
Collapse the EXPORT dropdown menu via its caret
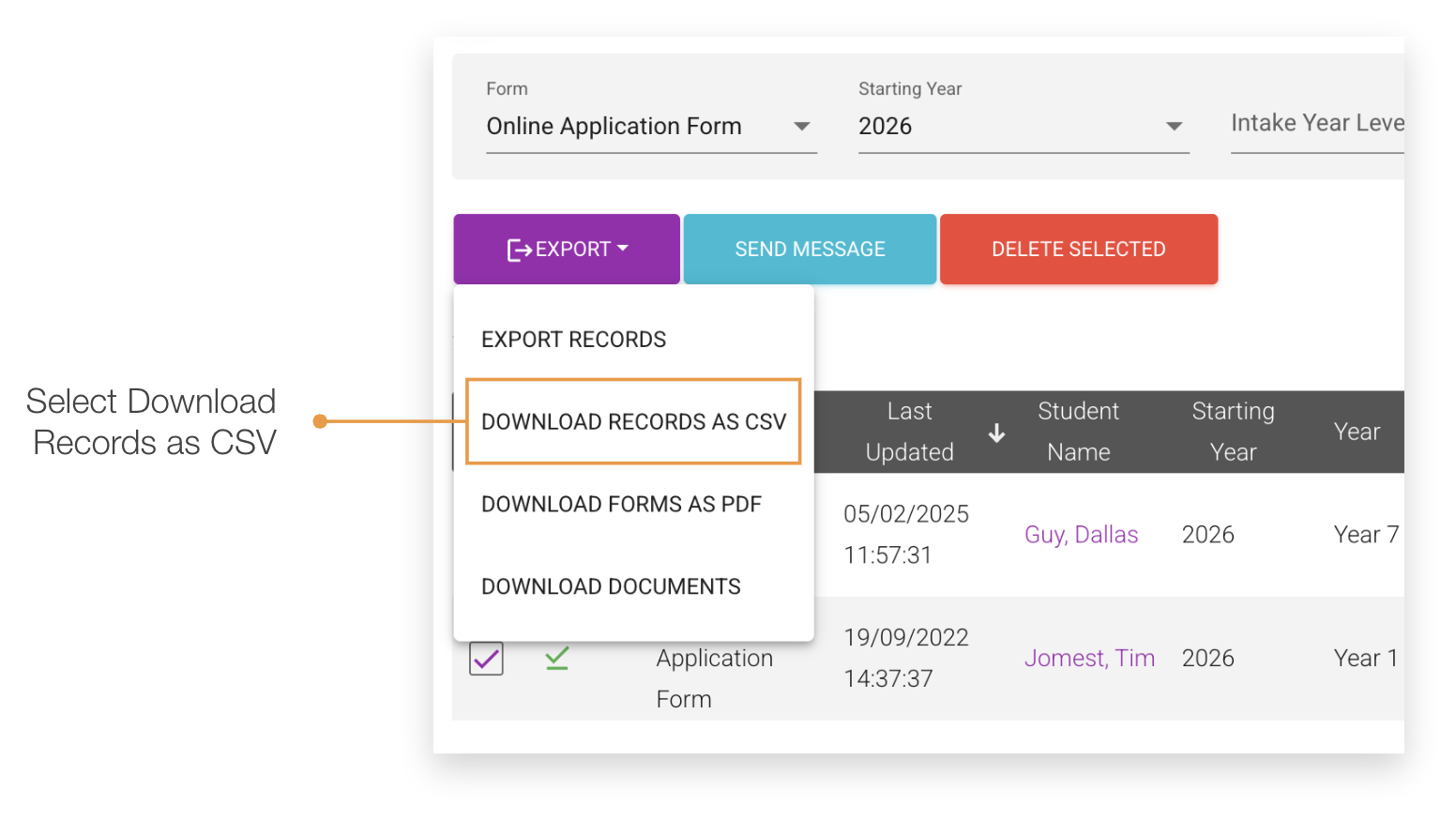pyautogui.click(x=623, y=249)
